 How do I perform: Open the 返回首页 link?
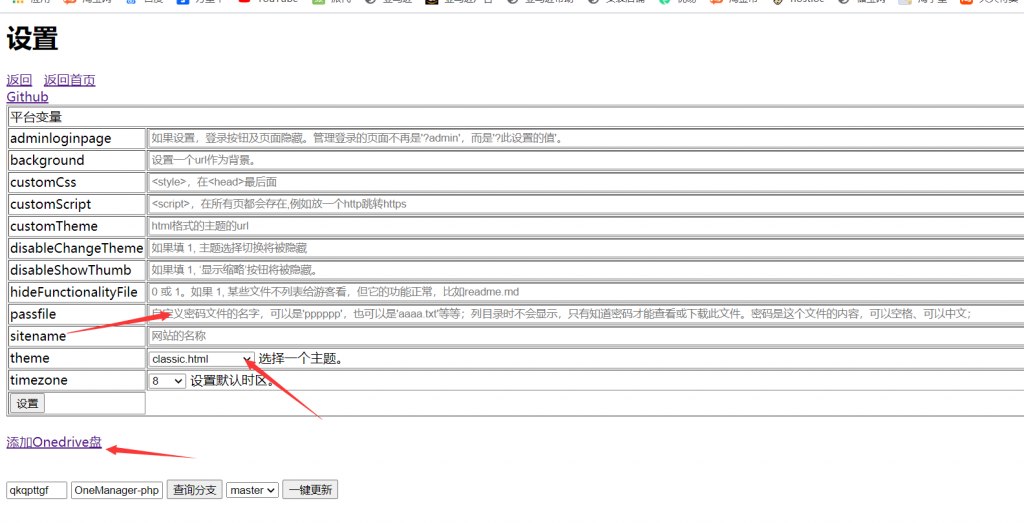(x=69, y=80)
